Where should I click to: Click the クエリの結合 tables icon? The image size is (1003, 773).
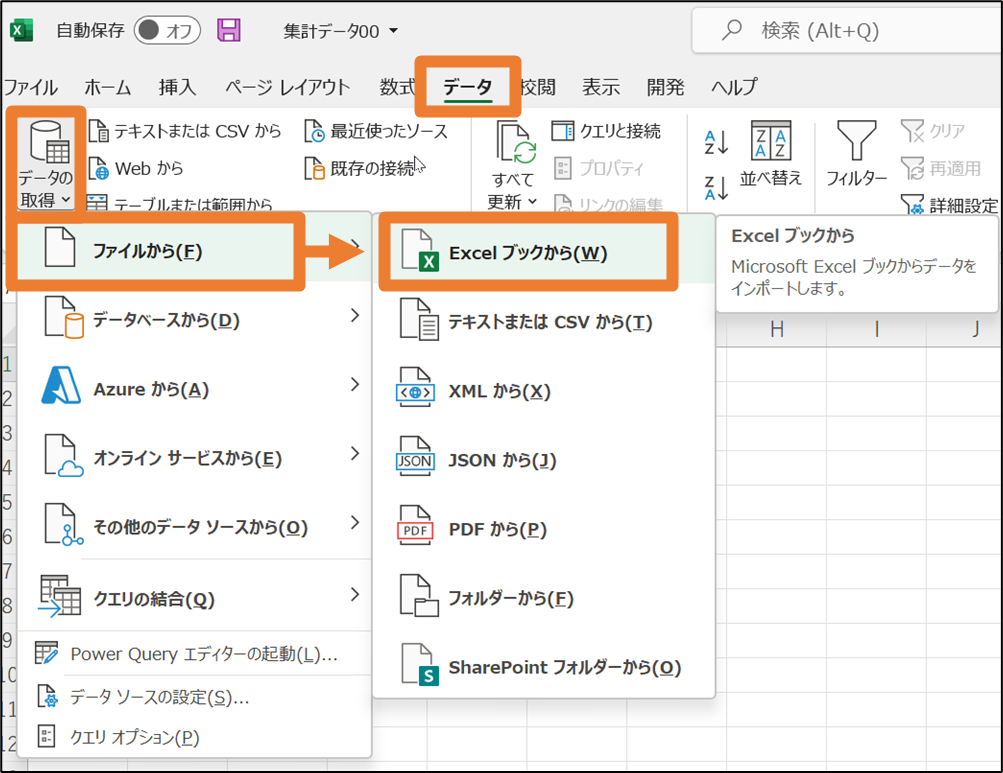pyautogui.click(x=59, y=596)
